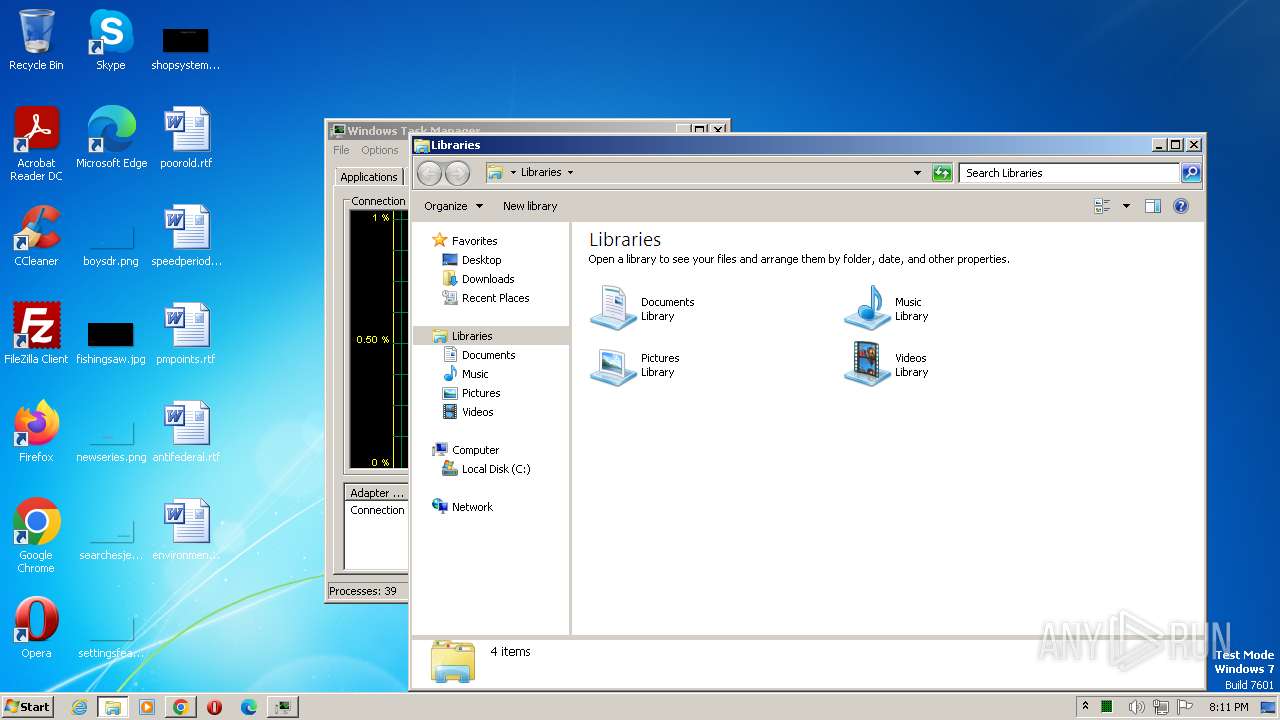The image size is (1280, 720).
Task: Click the search magnifier in Libraries
Action: pos(1190,173)
